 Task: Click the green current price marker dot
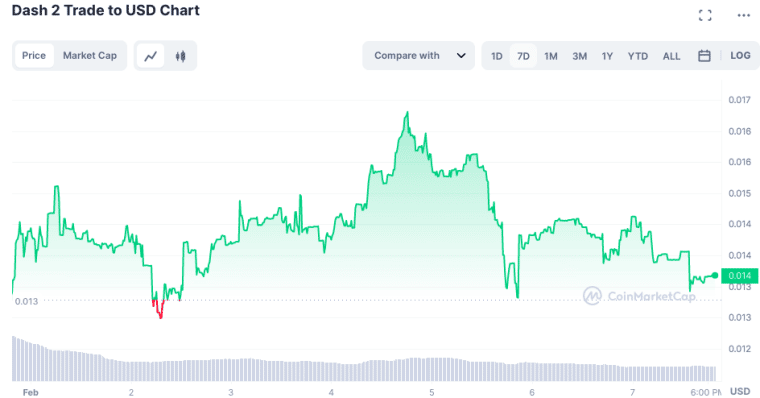[715, 275]
